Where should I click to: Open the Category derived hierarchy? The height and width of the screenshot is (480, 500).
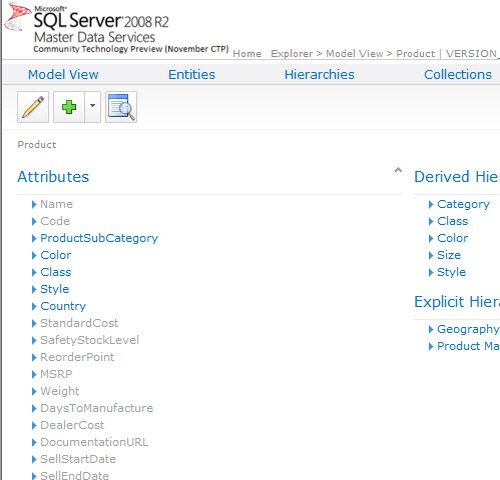pyautogui.click(x=463, y=204)
